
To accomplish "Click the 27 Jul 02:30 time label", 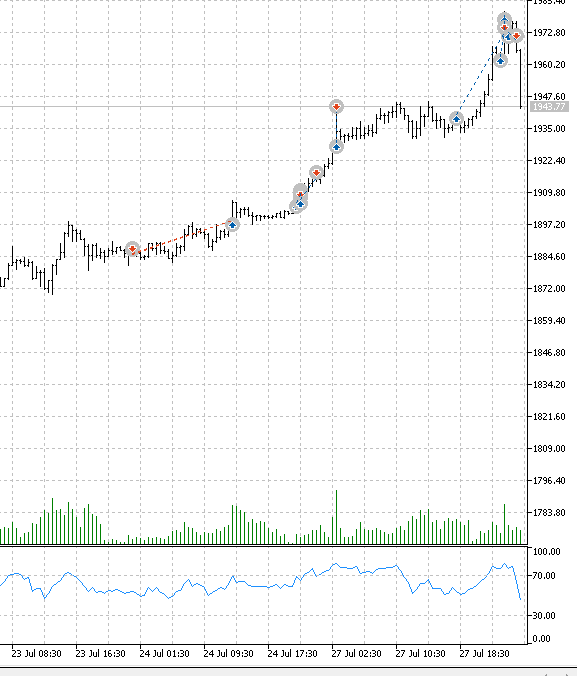I will (x=356, y=654).
